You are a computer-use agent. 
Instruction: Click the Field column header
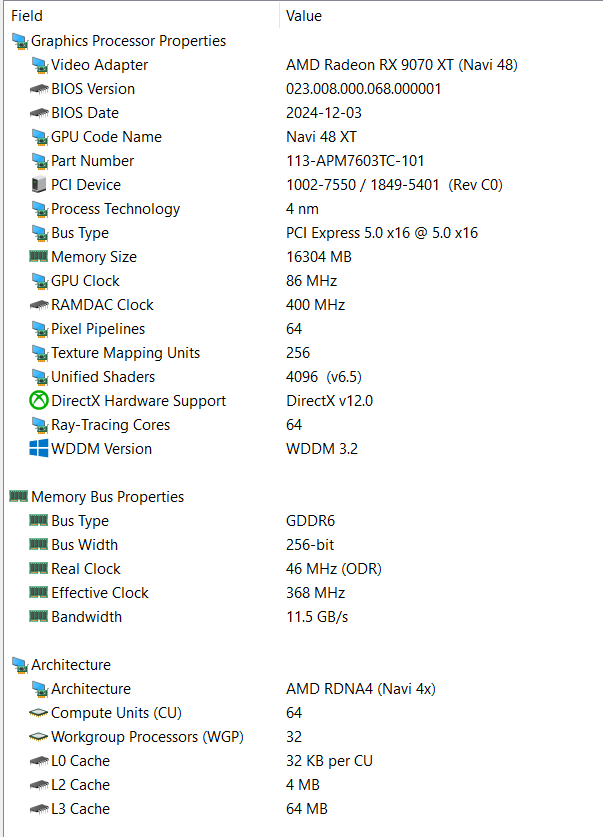point(27,16)
